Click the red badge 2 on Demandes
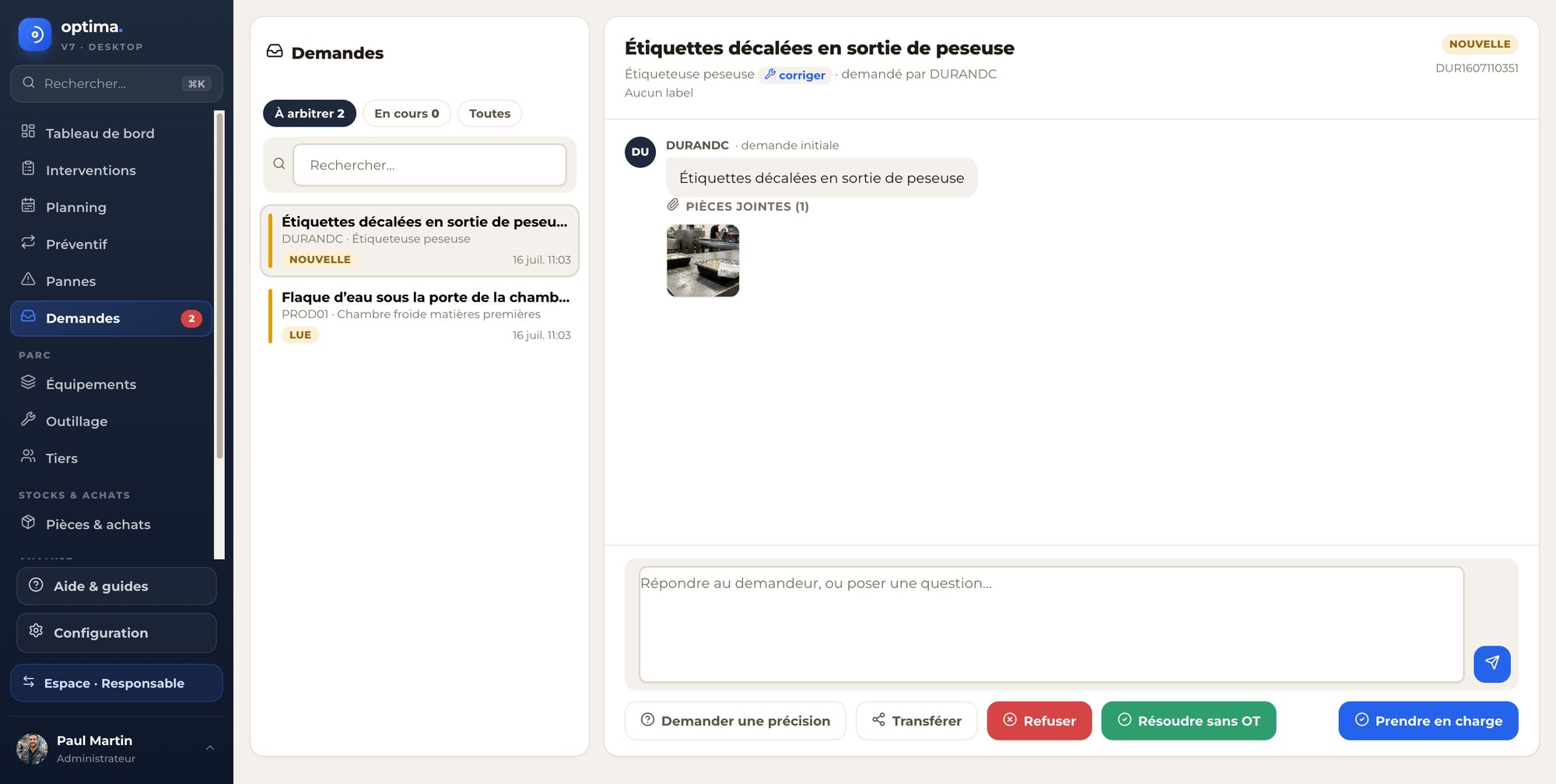 (191, 318)
